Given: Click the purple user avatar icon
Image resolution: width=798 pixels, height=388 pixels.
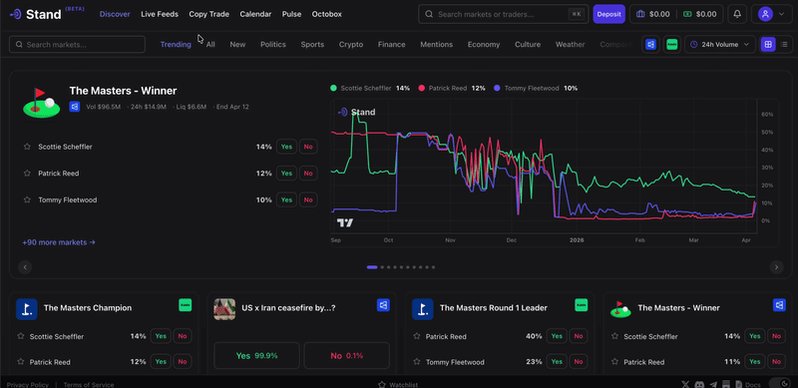Looking at the screenshot, I should (x=765, y=14).
